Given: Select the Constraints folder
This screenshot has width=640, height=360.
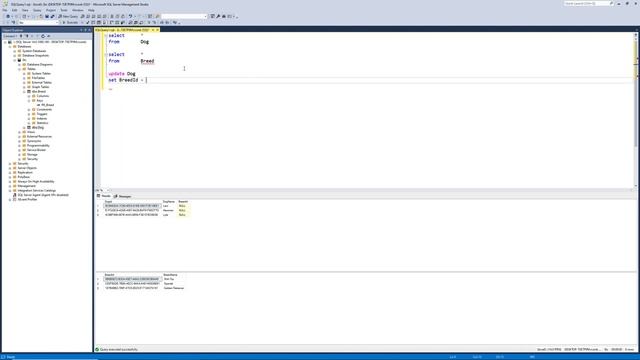Looking at the screenshot, I should (x=44, y=109).
